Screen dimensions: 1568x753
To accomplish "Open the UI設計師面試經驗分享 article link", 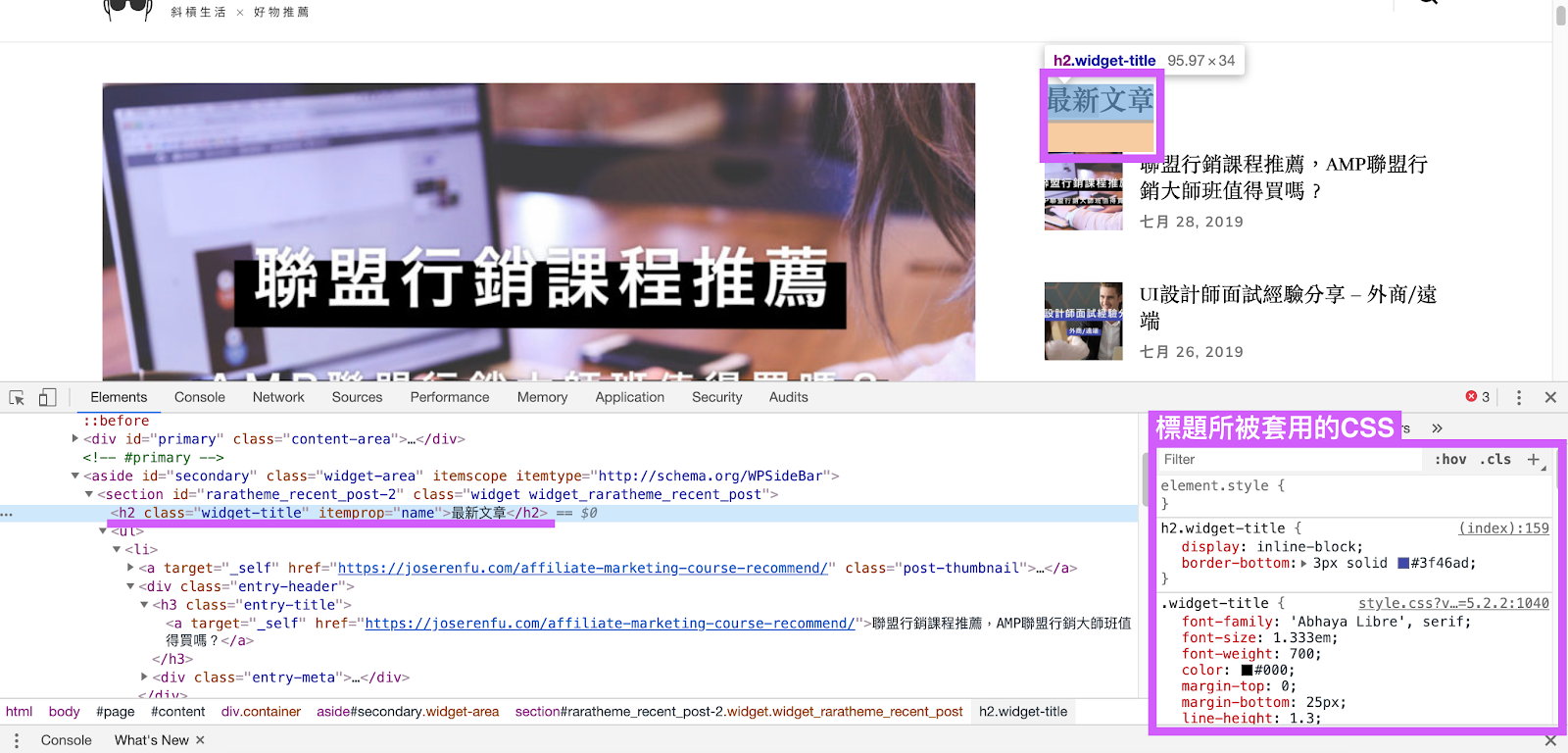I will (x=1288, y=307).
